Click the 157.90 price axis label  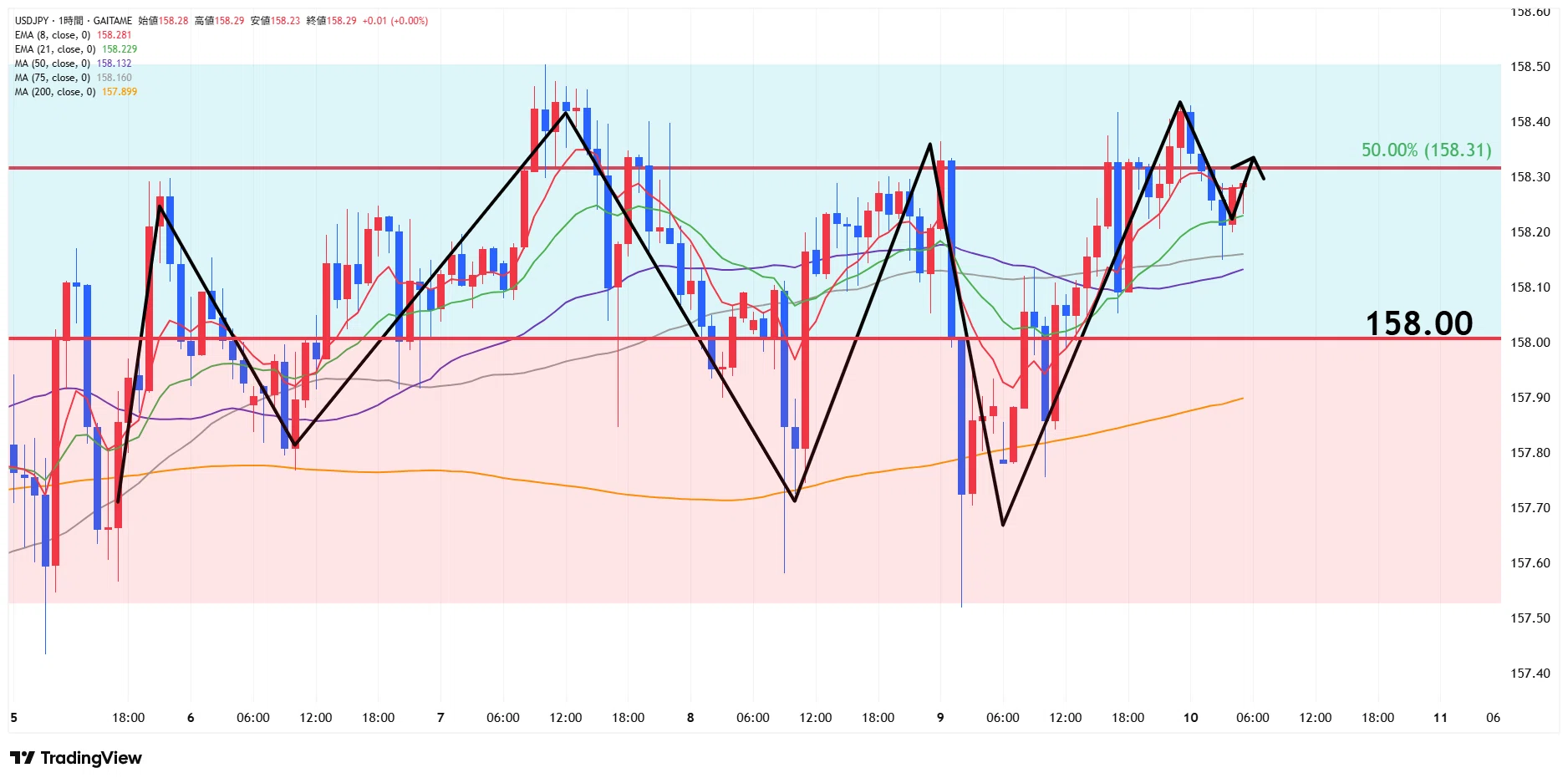pyautogui.click(x=1530, y=398)
